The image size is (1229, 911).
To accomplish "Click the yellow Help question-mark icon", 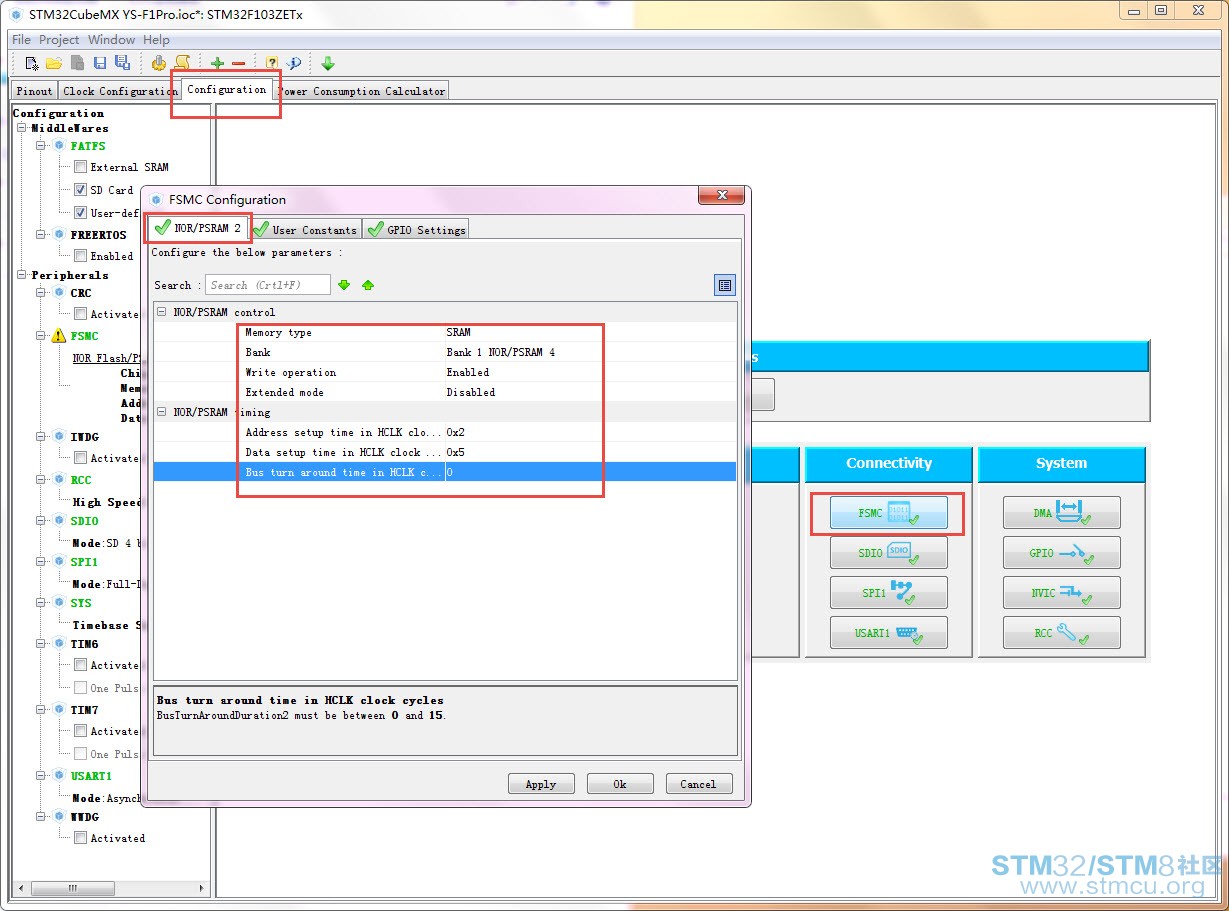I will click(272, 63).
